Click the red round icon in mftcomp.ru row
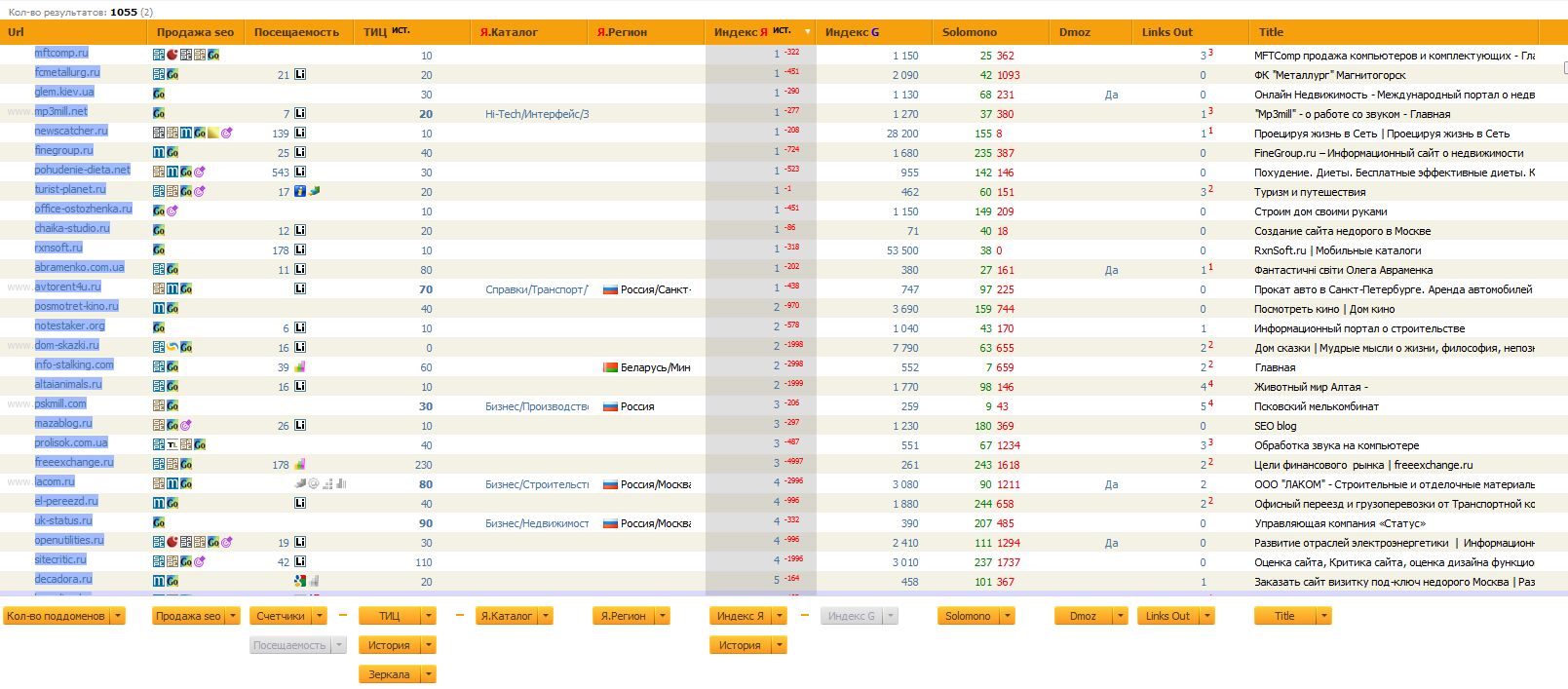 172,55
